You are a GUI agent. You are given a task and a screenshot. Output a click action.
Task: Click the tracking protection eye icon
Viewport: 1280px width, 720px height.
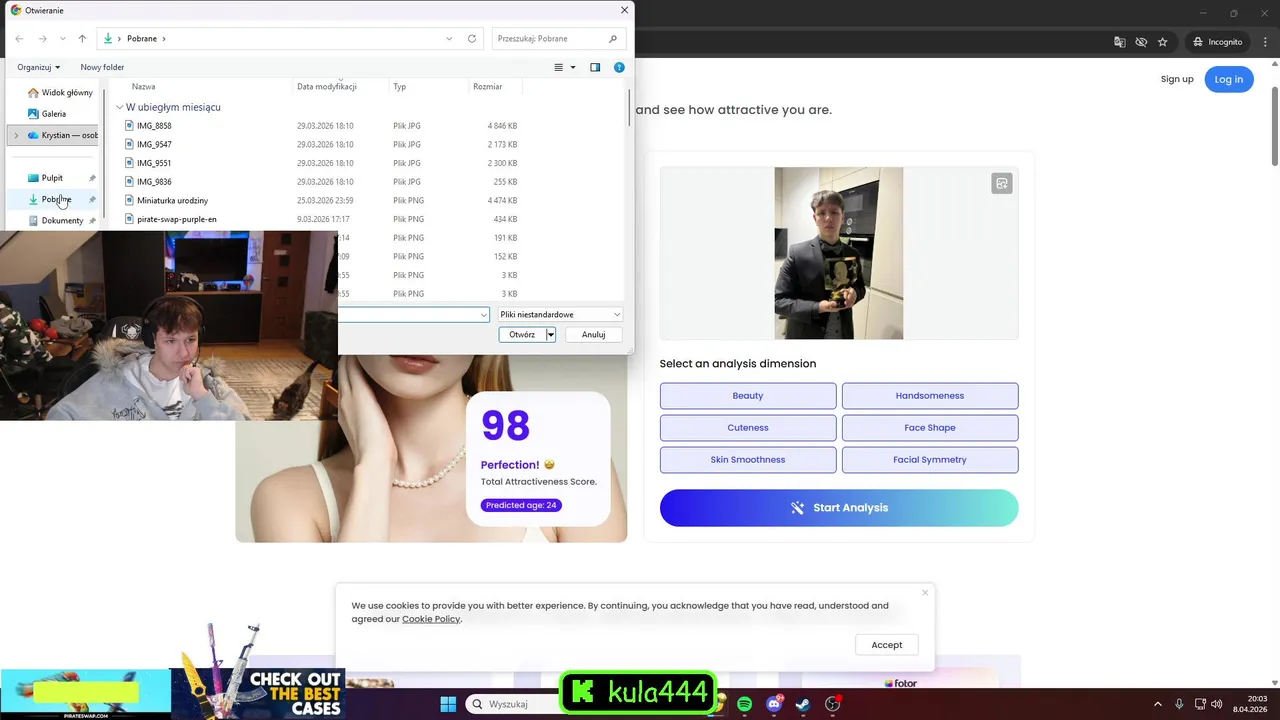tap(1141, 42)
